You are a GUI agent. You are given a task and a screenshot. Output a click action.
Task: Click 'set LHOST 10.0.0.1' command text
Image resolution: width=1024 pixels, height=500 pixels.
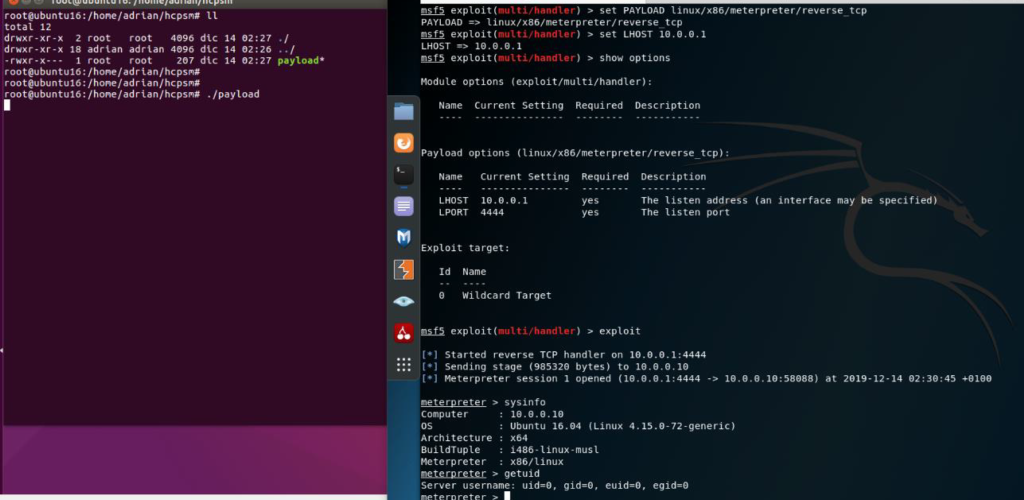[652, 34]
